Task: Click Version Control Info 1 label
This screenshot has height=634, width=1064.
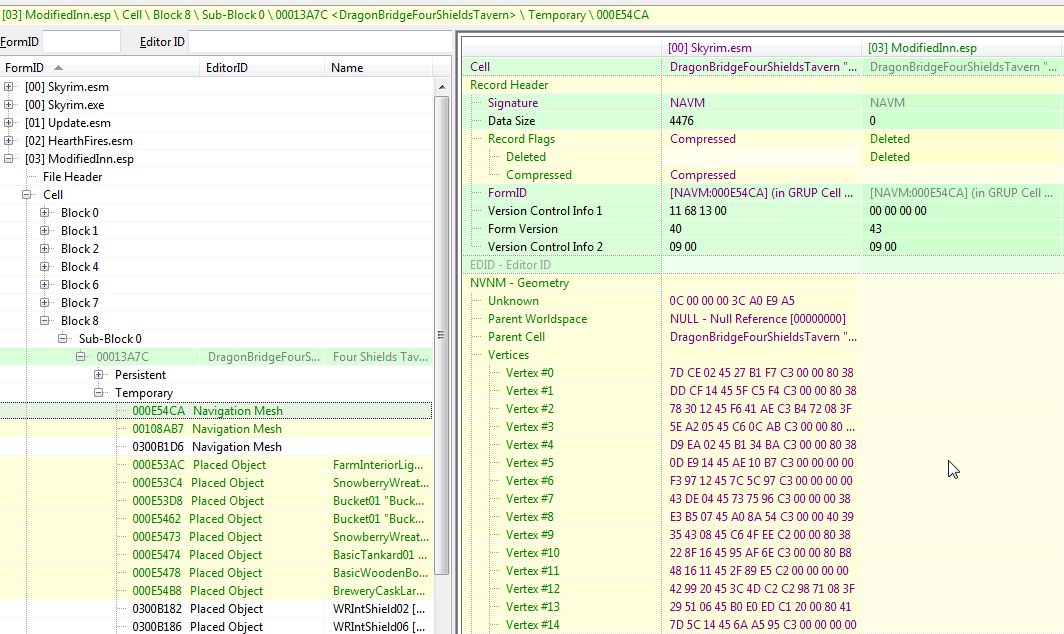Action: (545, 210)
